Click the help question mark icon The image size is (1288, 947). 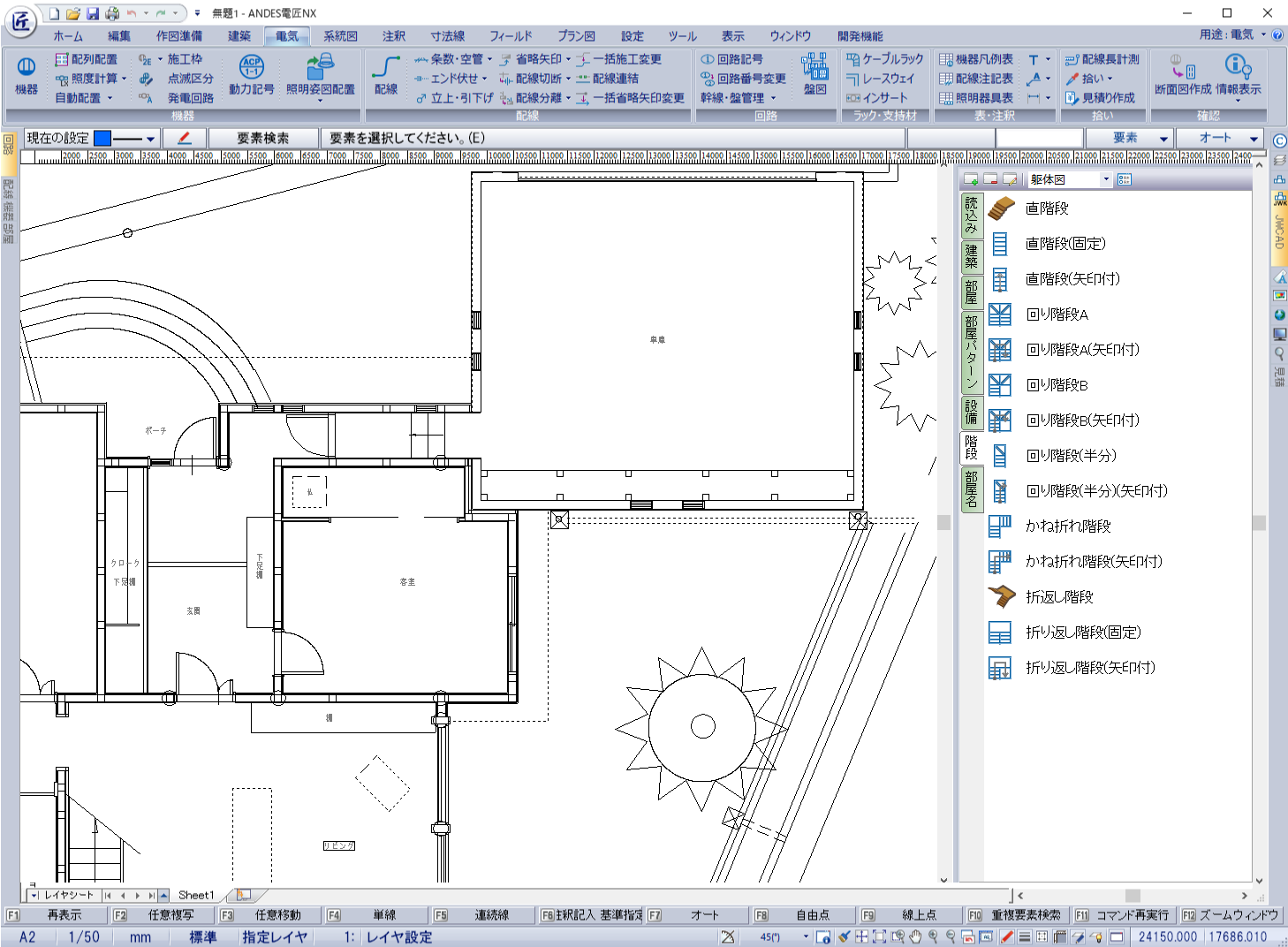pyautogui.click(x=1277, y=35)
